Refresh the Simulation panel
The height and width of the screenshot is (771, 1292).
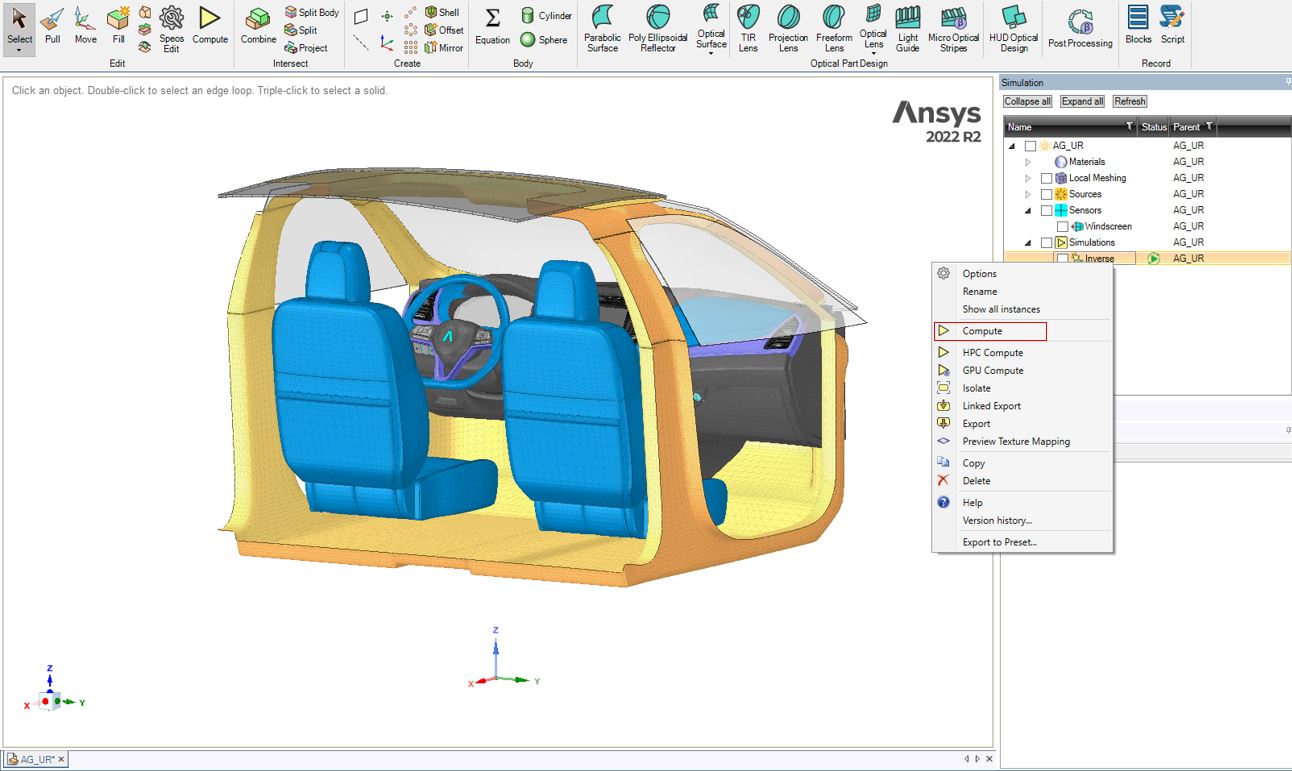coord(1130,101)
